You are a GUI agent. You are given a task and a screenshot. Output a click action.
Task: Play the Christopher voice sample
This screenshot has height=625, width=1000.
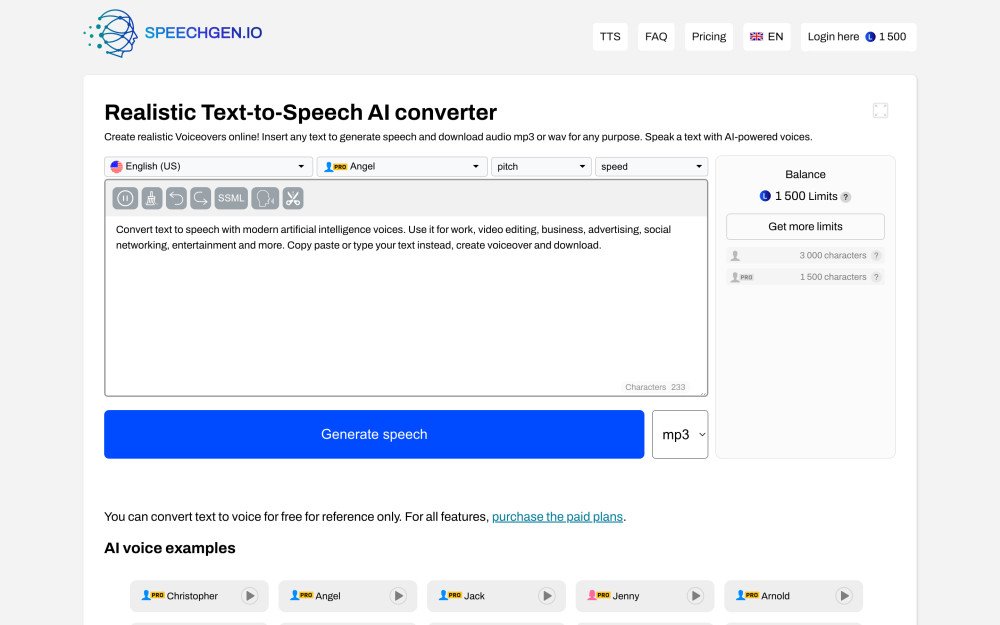tap(251, 595)
